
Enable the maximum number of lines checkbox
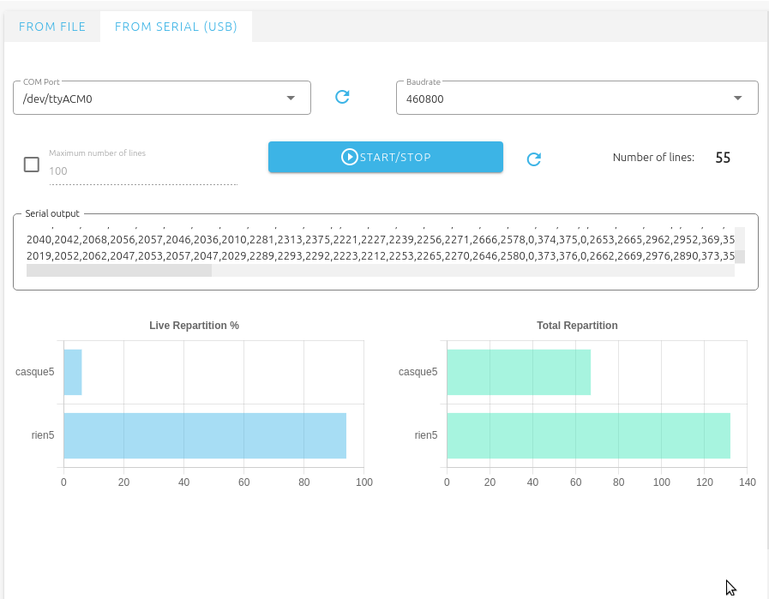(31, 165)
